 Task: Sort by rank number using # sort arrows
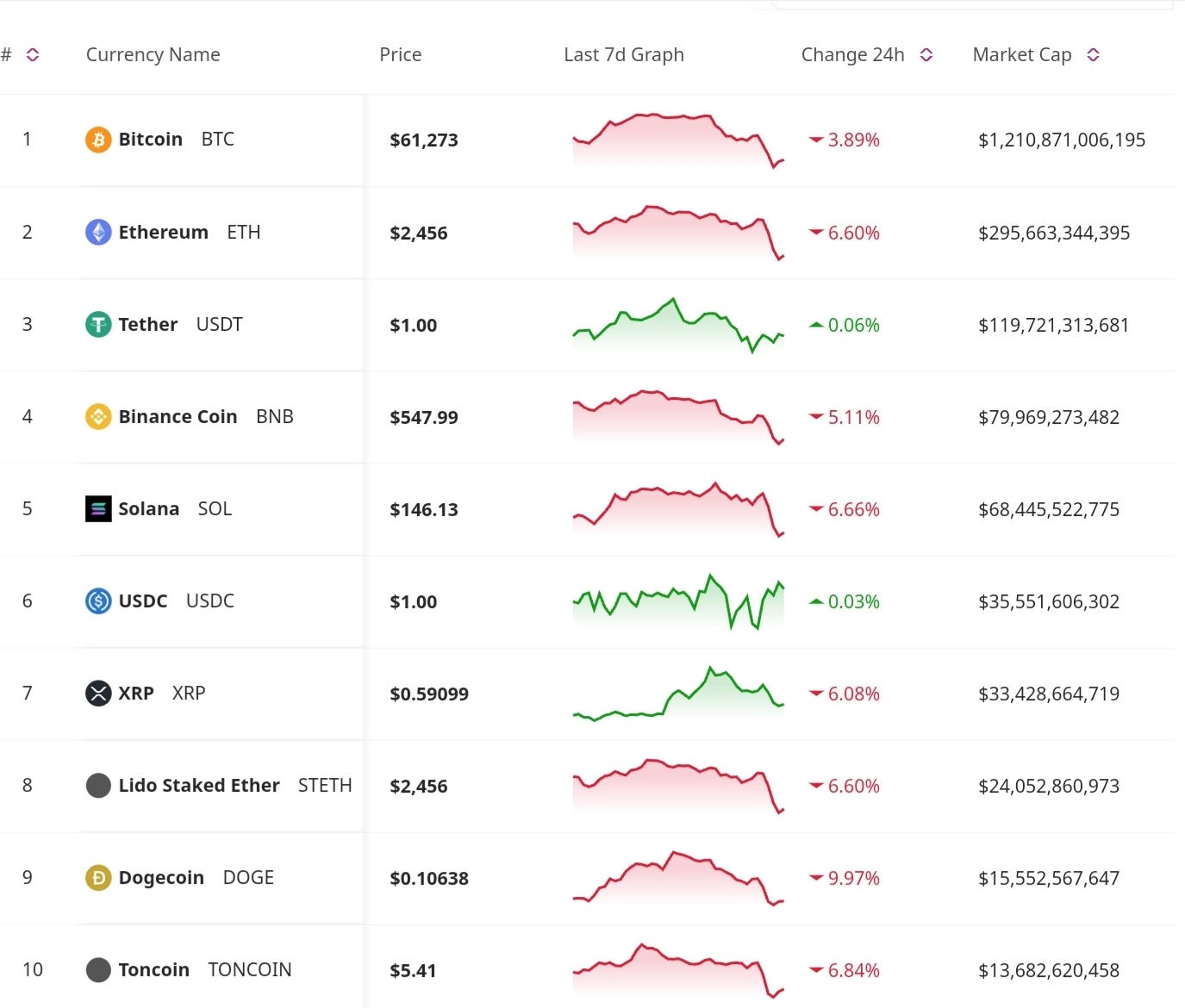coord(33,55)
